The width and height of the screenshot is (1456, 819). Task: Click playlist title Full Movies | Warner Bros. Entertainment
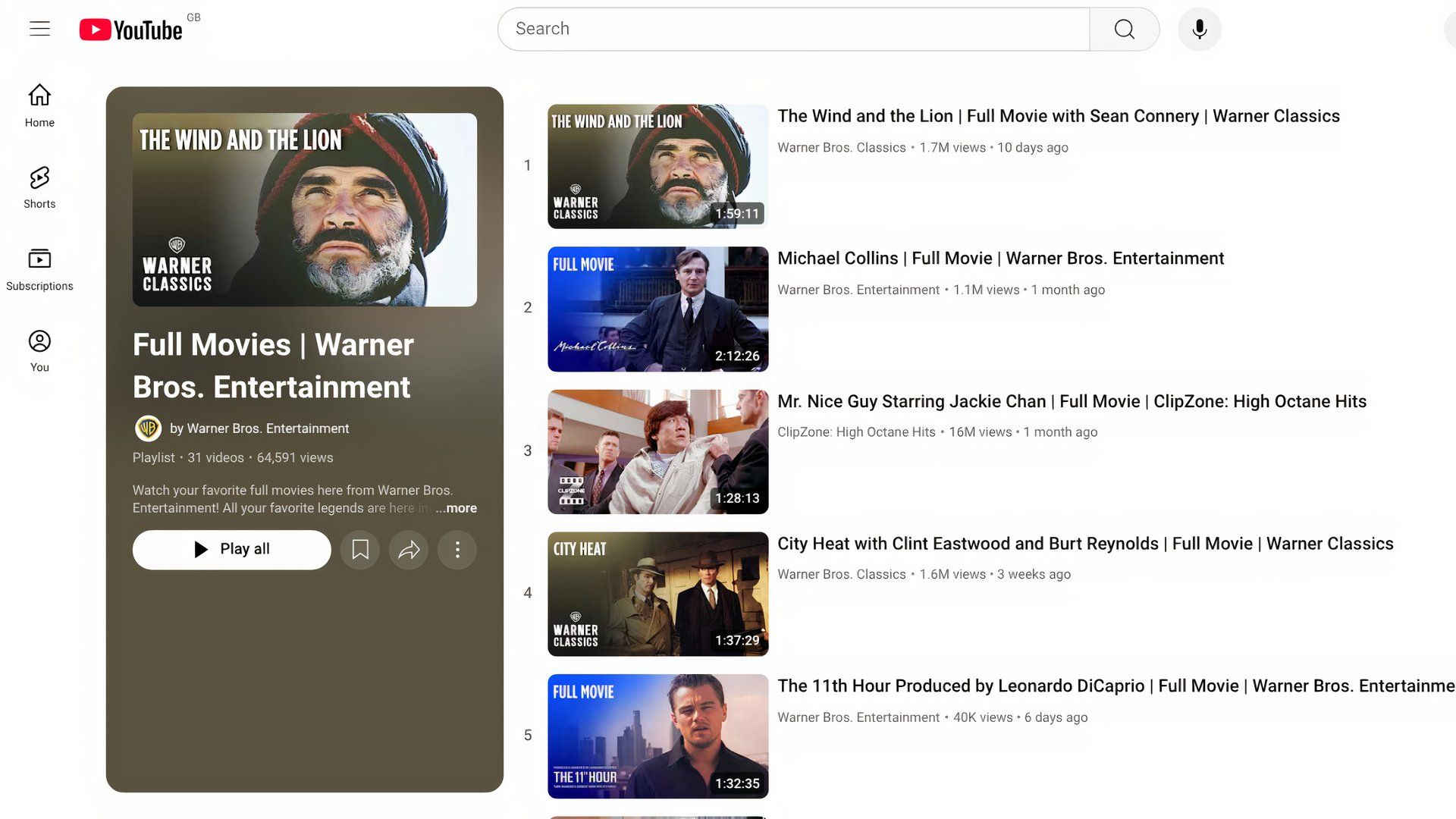pos(273,366)
